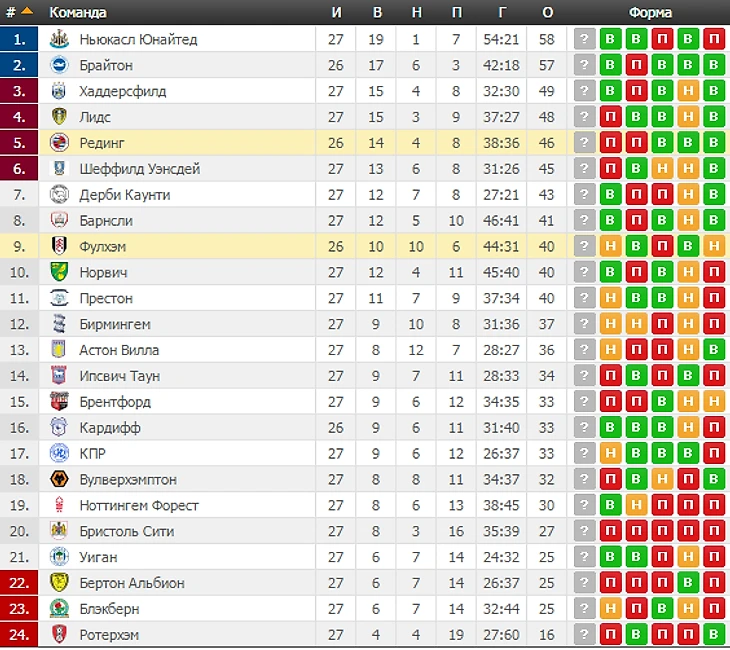730x650 pixels.
Task: Click position 24 red rank badge
Action: [20, 634]
